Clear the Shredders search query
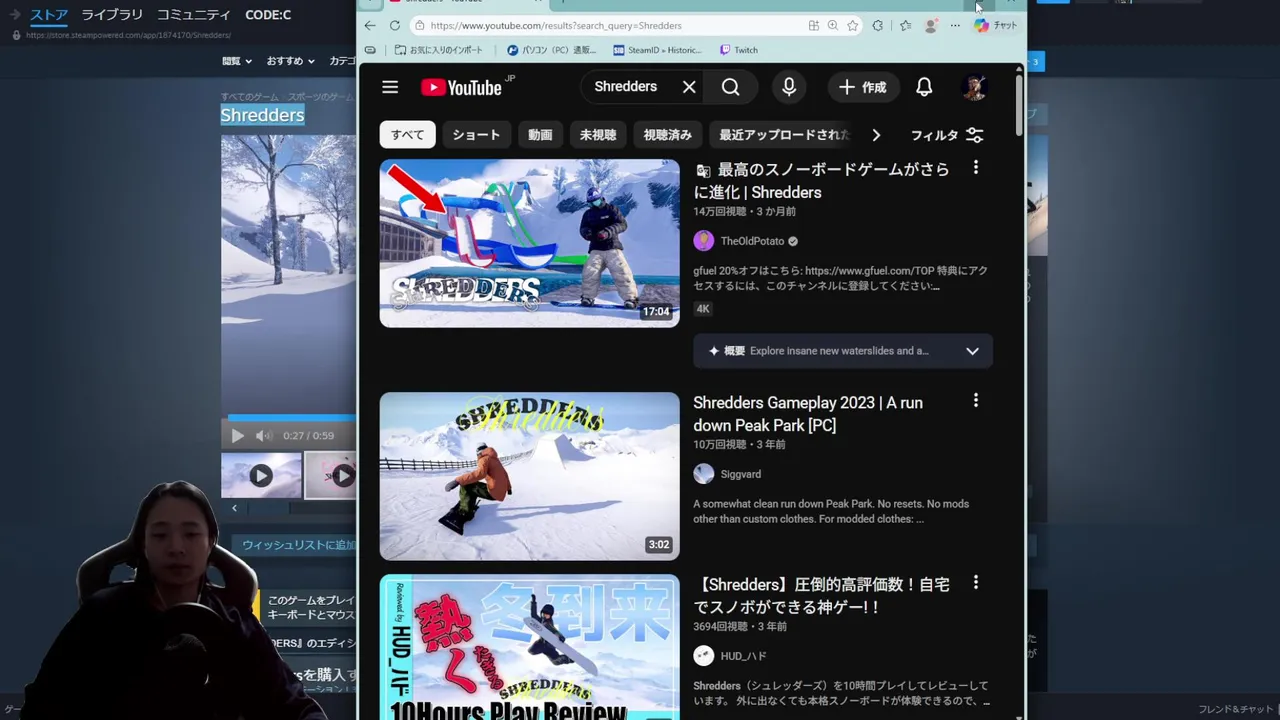This screenshot has width=1280, height=720. pos(689,87)
